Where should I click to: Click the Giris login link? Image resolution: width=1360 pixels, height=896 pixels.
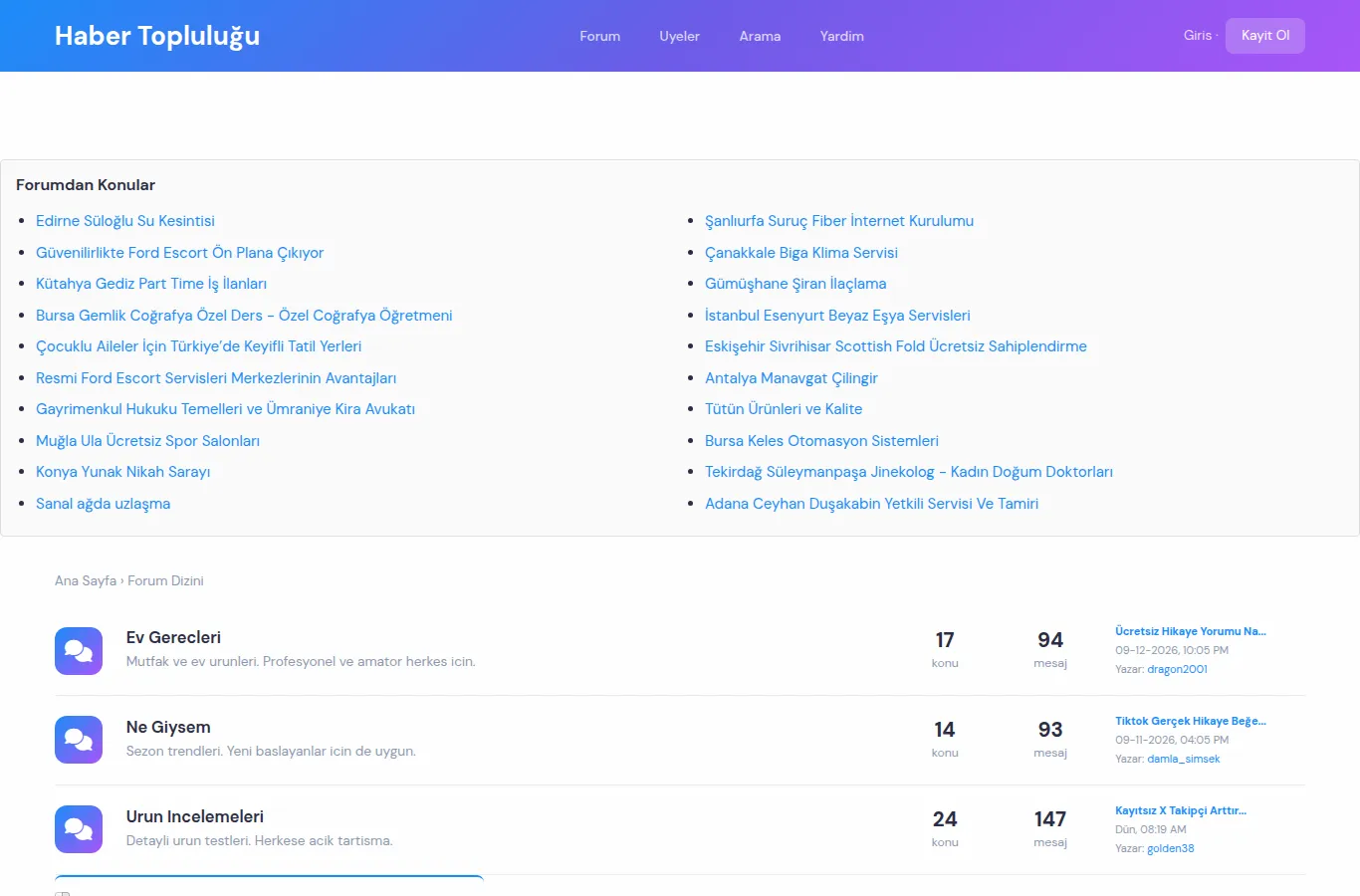[1198, 35]
